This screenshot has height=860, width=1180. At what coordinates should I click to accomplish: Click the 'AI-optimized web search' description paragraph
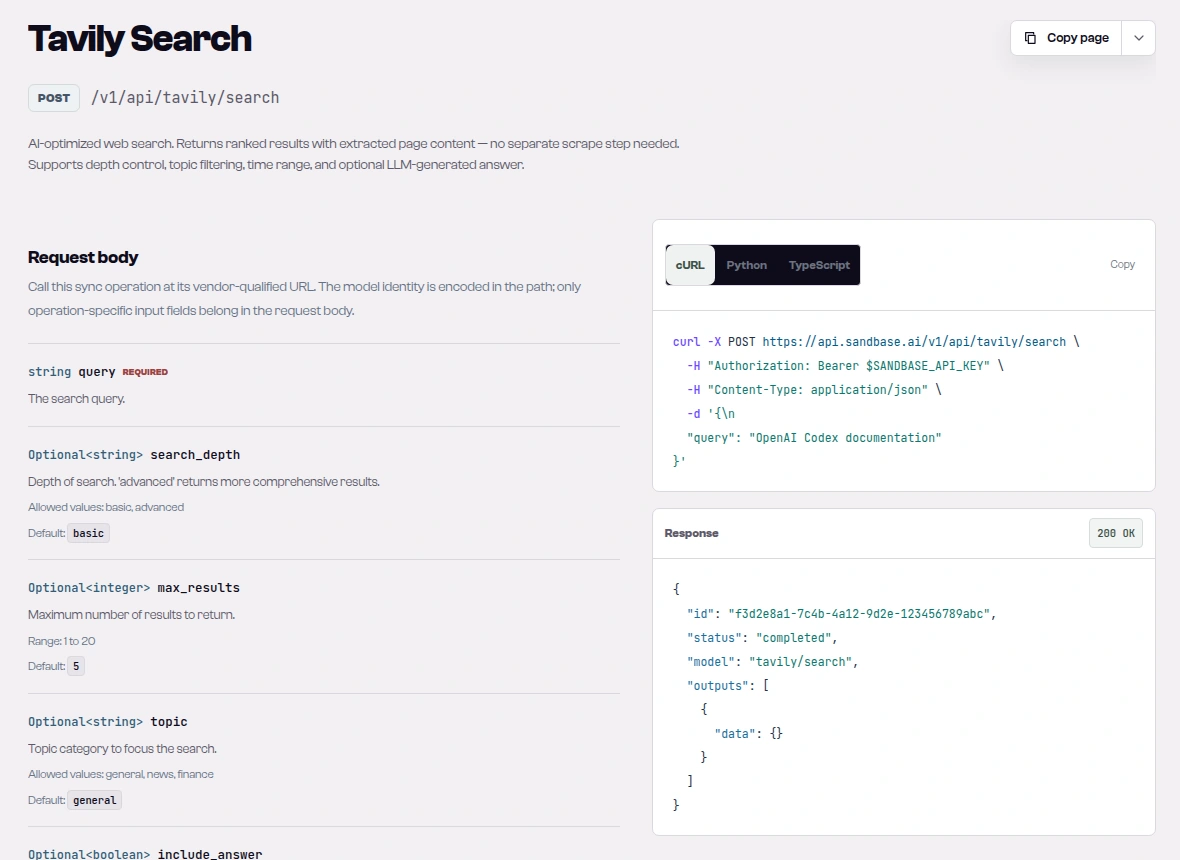click(354, 154)
